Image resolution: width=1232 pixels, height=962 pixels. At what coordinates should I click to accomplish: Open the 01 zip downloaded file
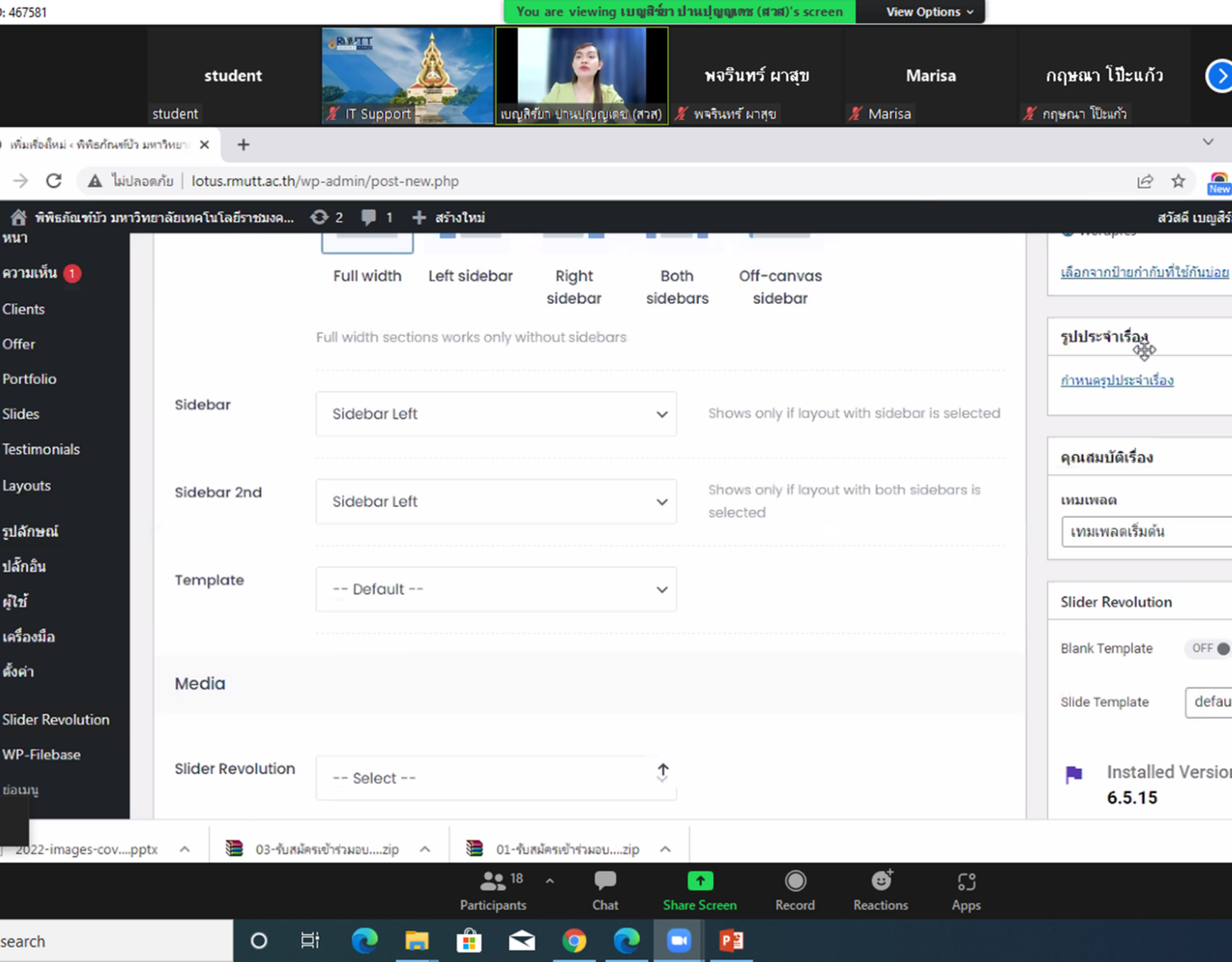pyautogui.click(x=553, y=849)
